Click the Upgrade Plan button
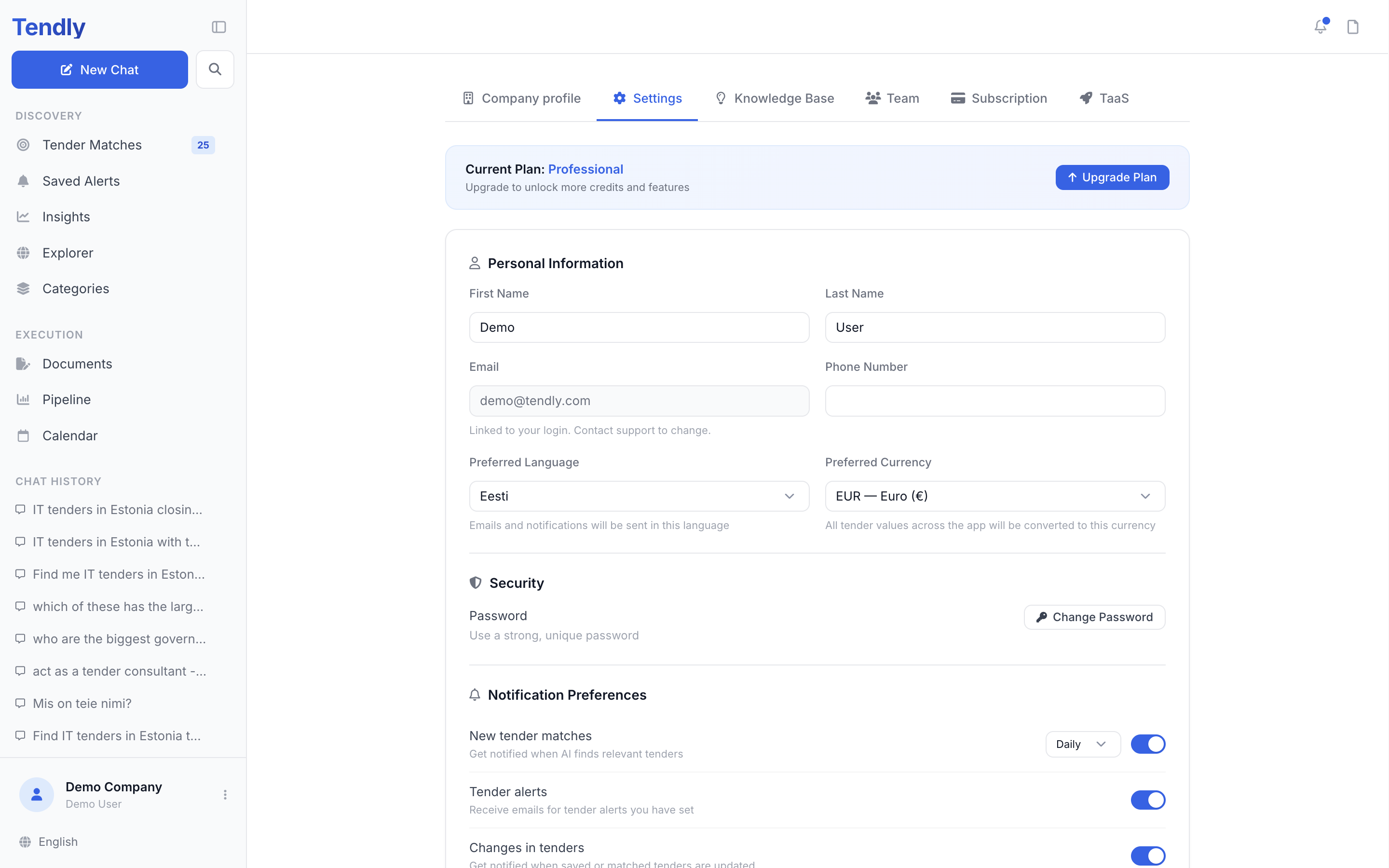 tap(1112, 177)
